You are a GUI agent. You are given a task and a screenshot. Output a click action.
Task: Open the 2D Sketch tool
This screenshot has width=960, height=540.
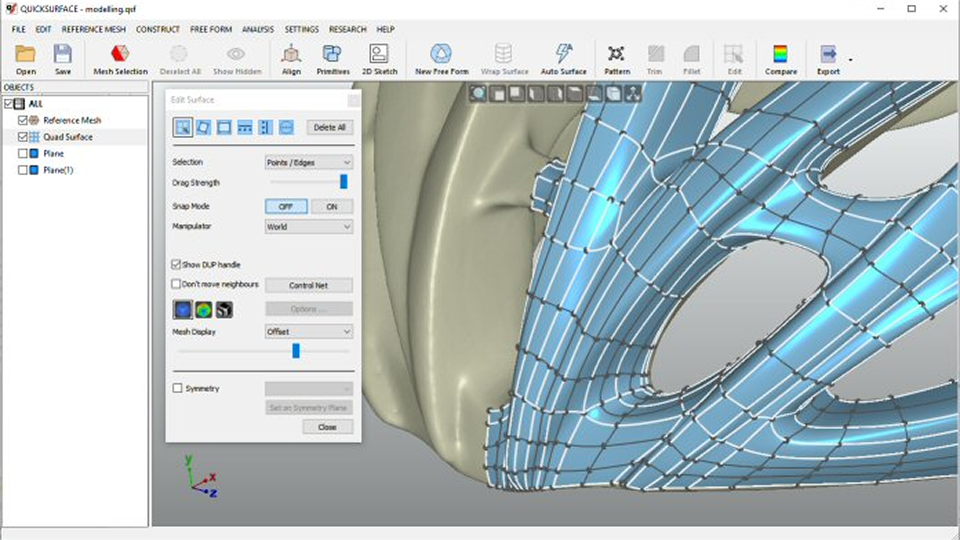pyautogui.click(x=379, y=54)
